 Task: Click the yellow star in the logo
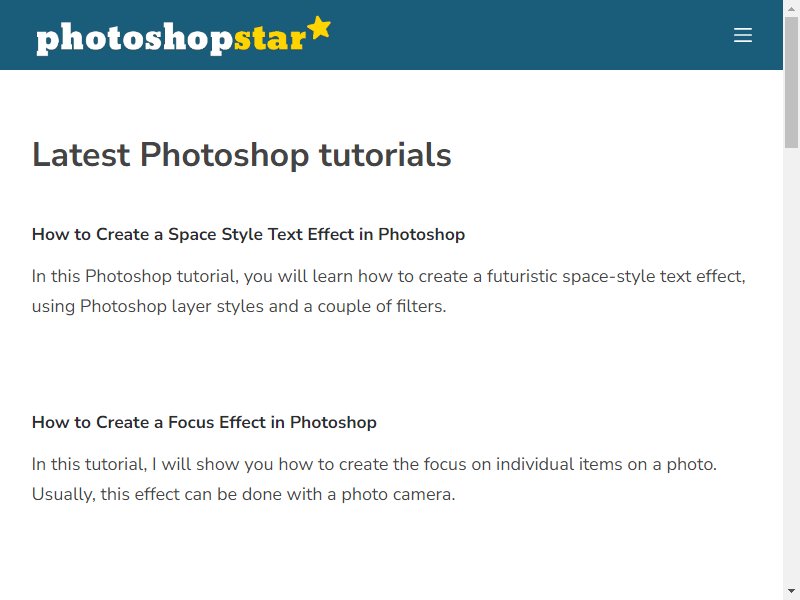click(x=320, y=28)
